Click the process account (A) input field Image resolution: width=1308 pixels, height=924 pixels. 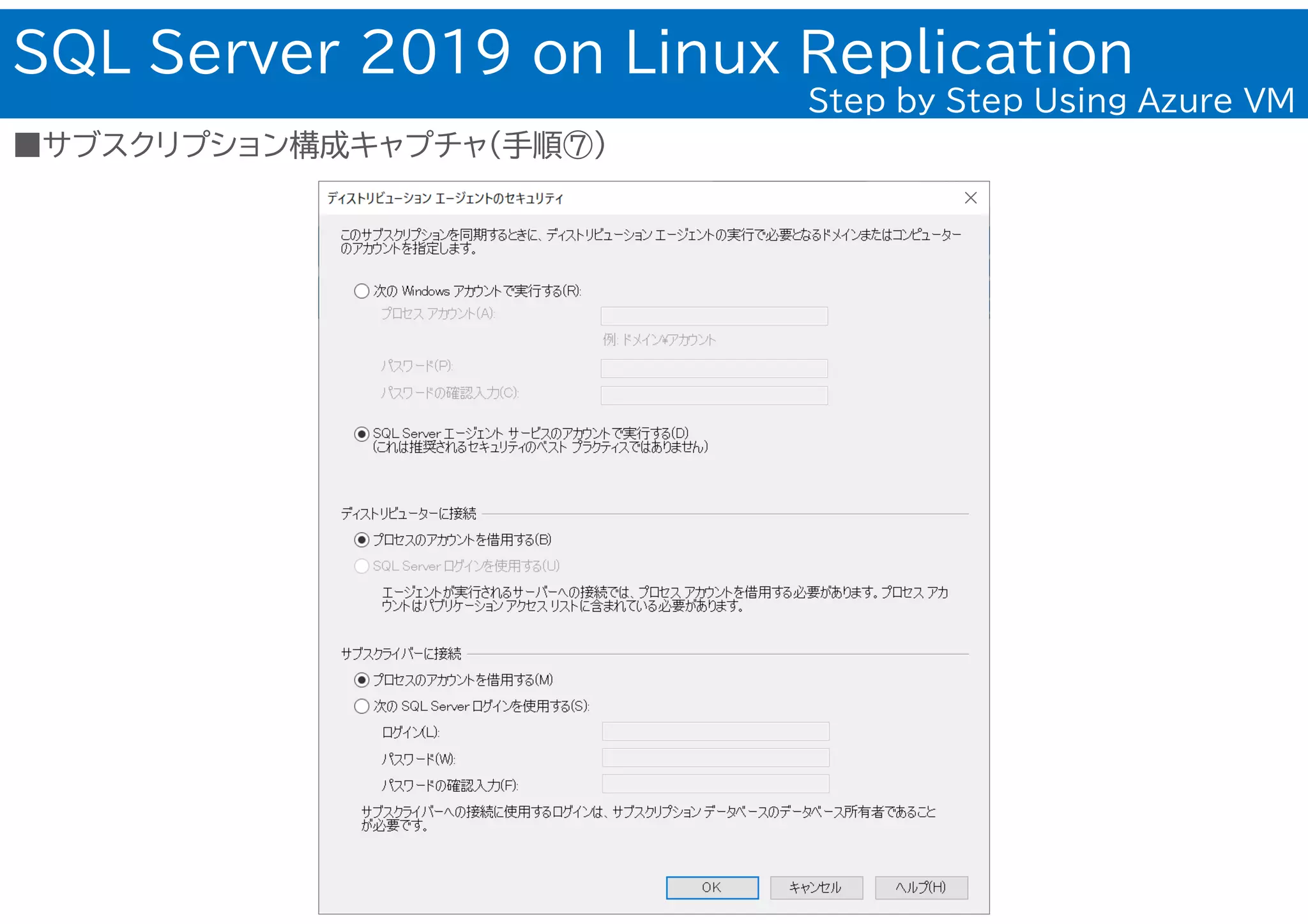(x=714, y=316)
